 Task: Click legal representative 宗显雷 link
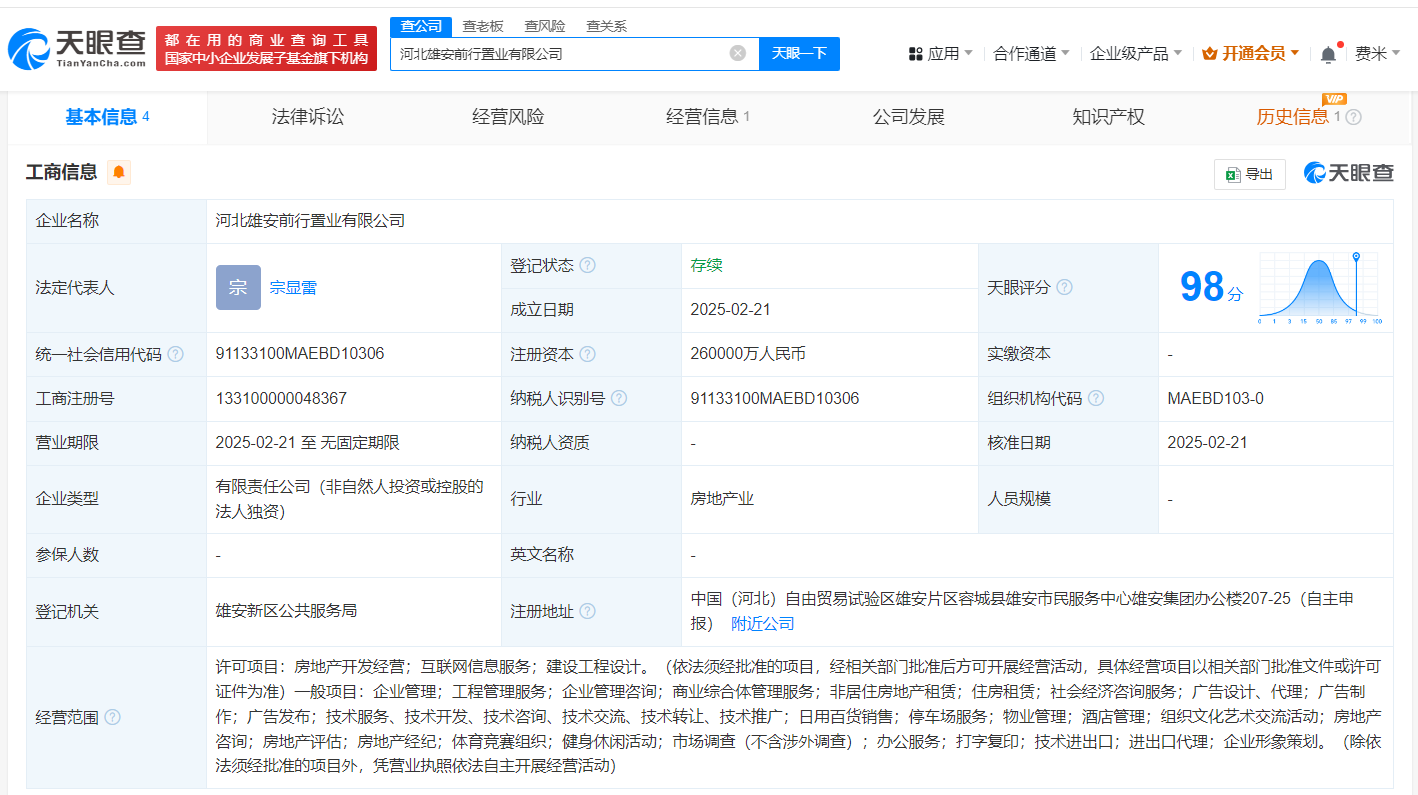coord(295,287)
